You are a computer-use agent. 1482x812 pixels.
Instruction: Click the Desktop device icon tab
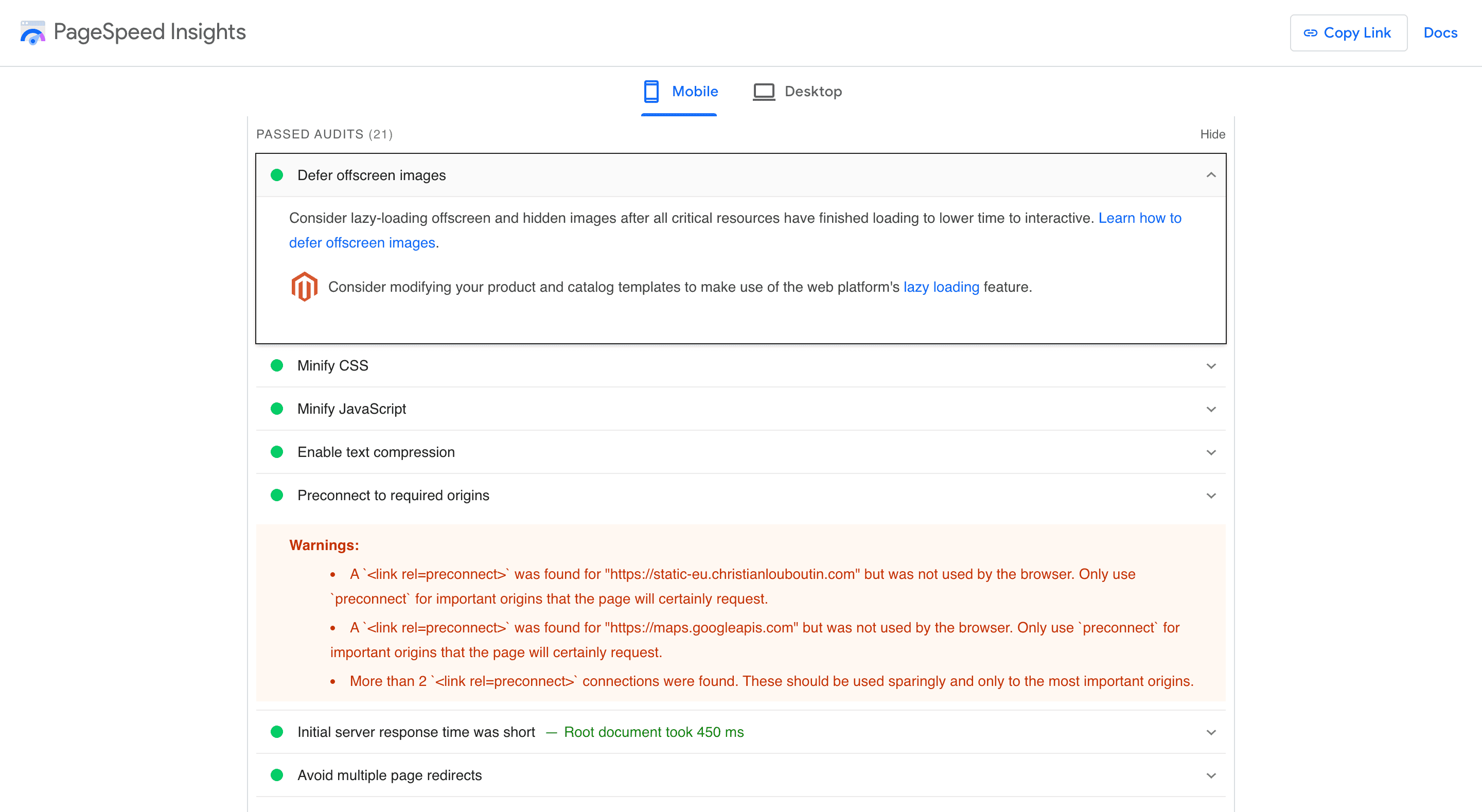[x=763, y=92]
